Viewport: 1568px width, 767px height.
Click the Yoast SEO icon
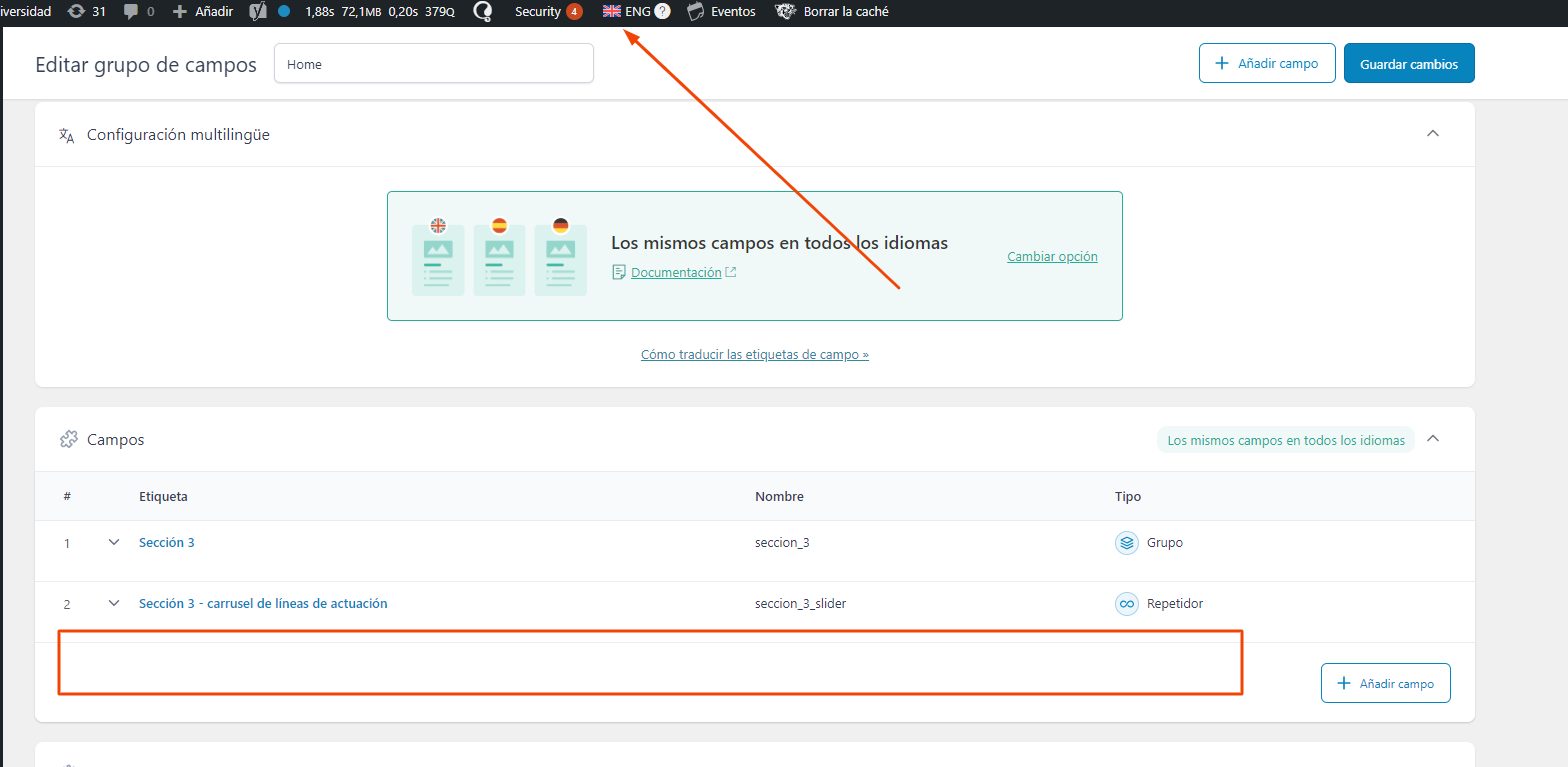point(258,12)
